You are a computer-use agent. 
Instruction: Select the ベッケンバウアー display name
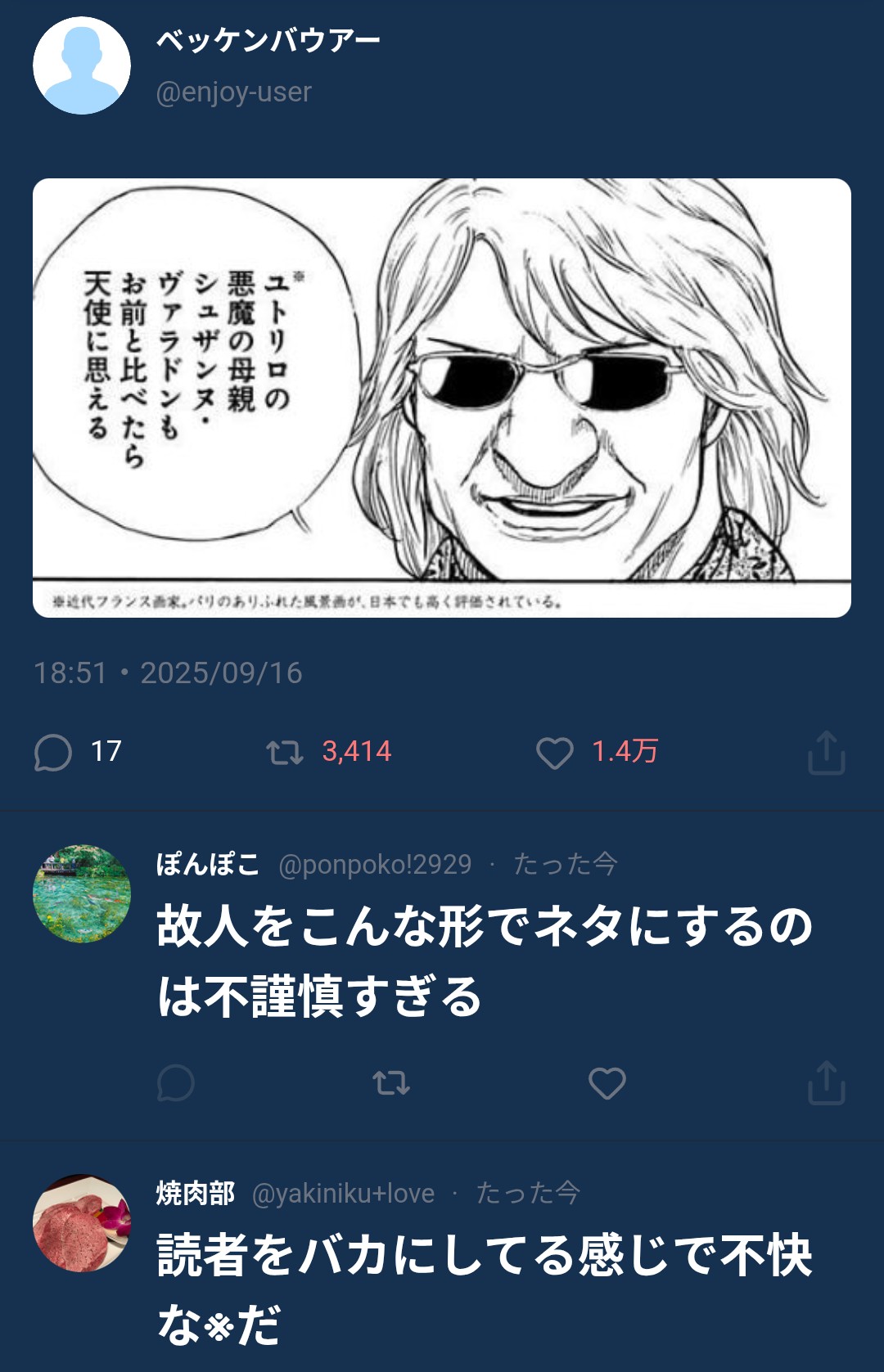268,40
